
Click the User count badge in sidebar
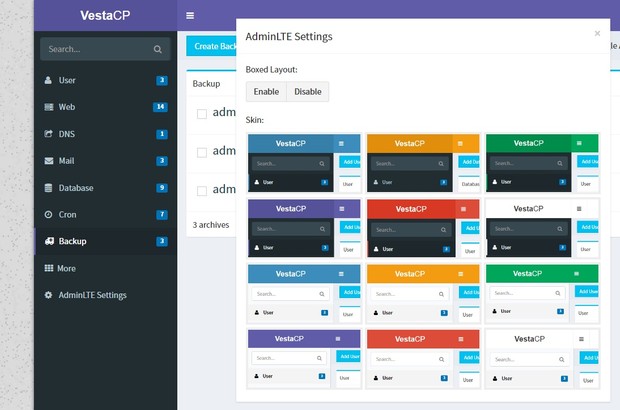tap(162, 80)
